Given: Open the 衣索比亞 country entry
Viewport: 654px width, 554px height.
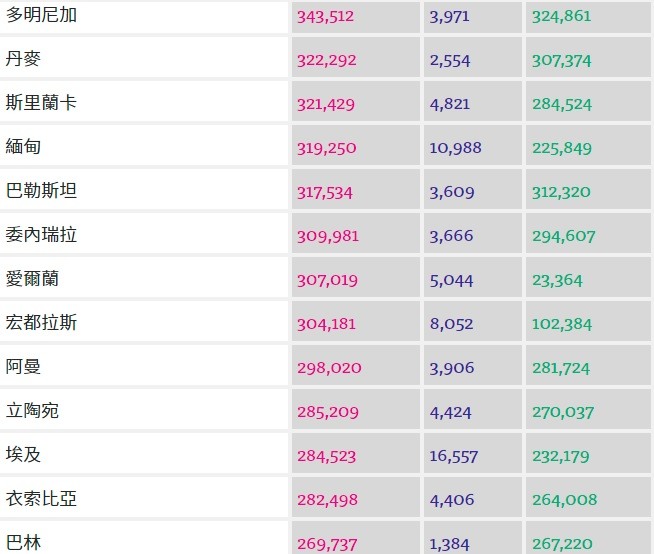Looking at the screenshot, I should tap(41, 499).
